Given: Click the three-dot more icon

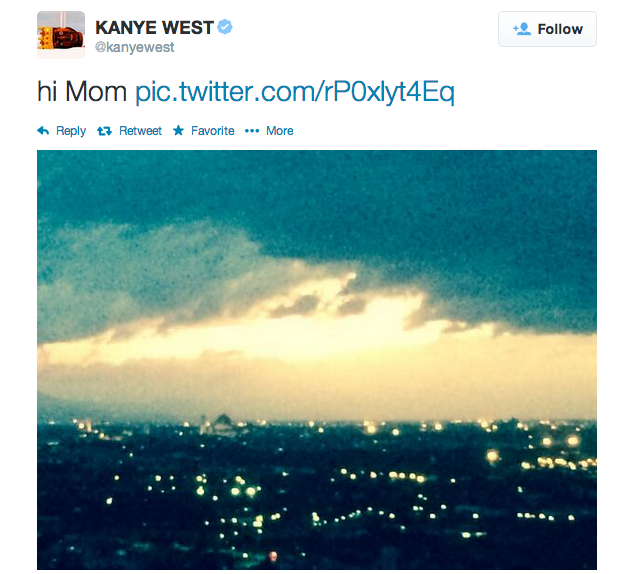Looking at the screenshot, I should tap(252, 131).
